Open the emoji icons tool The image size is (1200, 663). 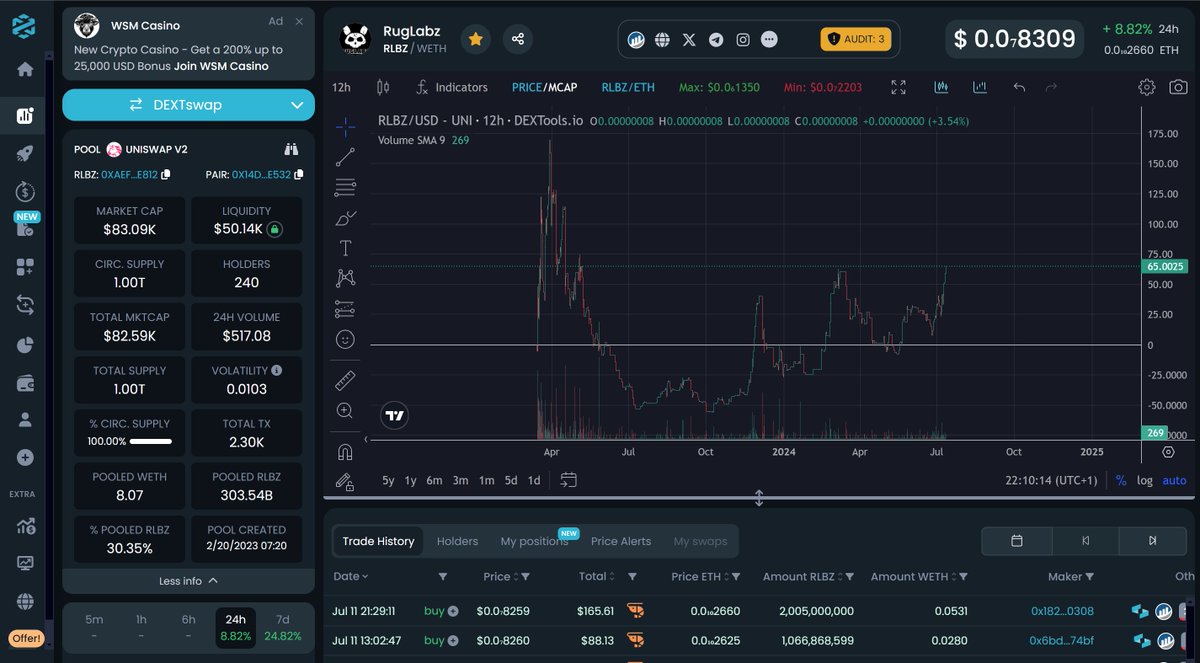345,340
